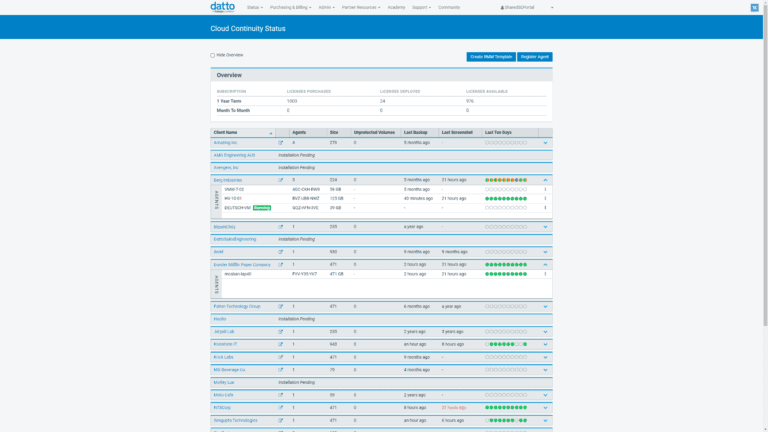Screen dimensions: 768x432
Task: Open external link icon in the size 643 row
Action: tap(281, 345)
